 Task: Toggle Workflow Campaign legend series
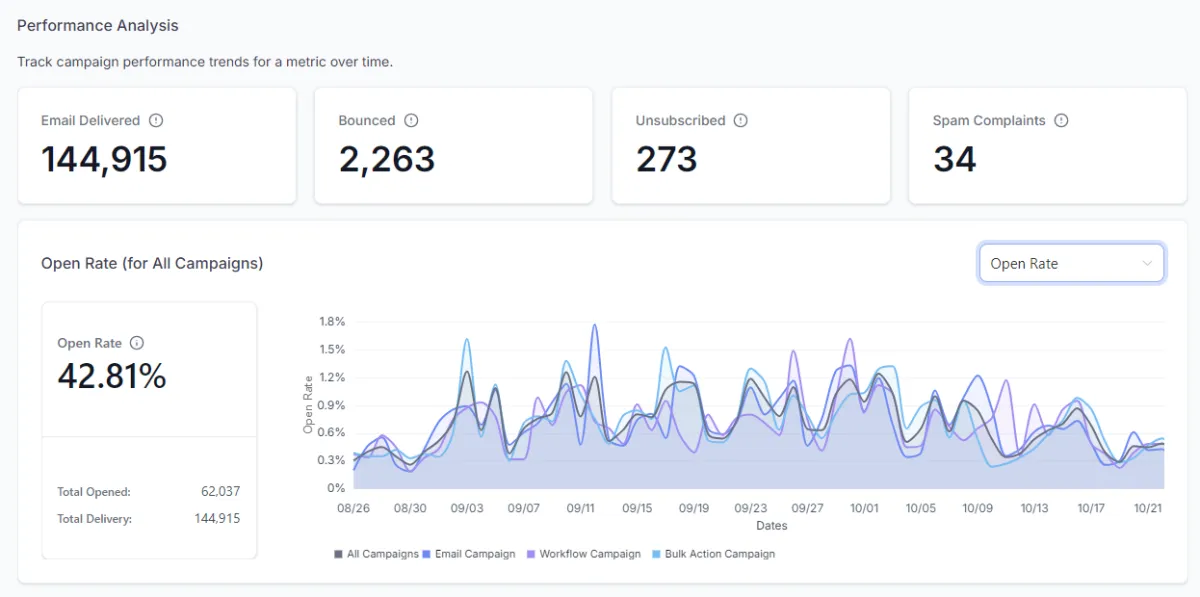584,554
